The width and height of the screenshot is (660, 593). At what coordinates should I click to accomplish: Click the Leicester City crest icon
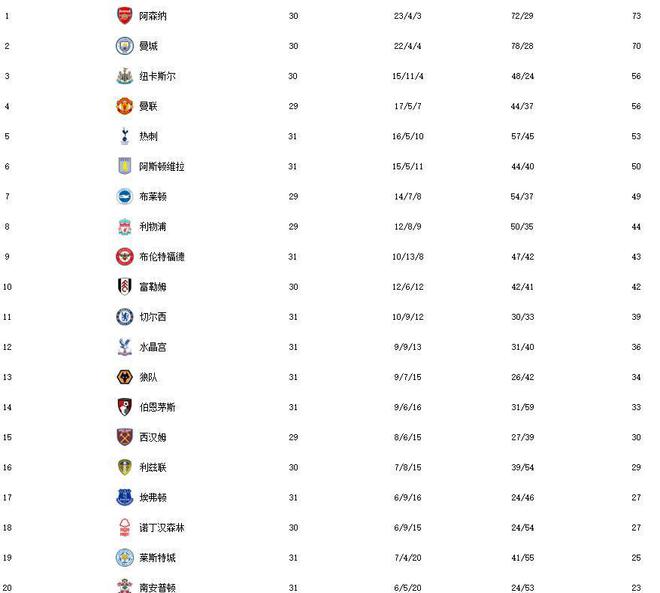point(123,557)
